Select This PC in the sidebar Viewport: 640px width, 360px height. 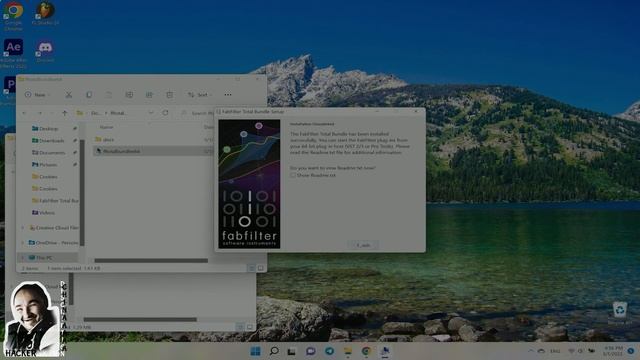coord(44,258)
